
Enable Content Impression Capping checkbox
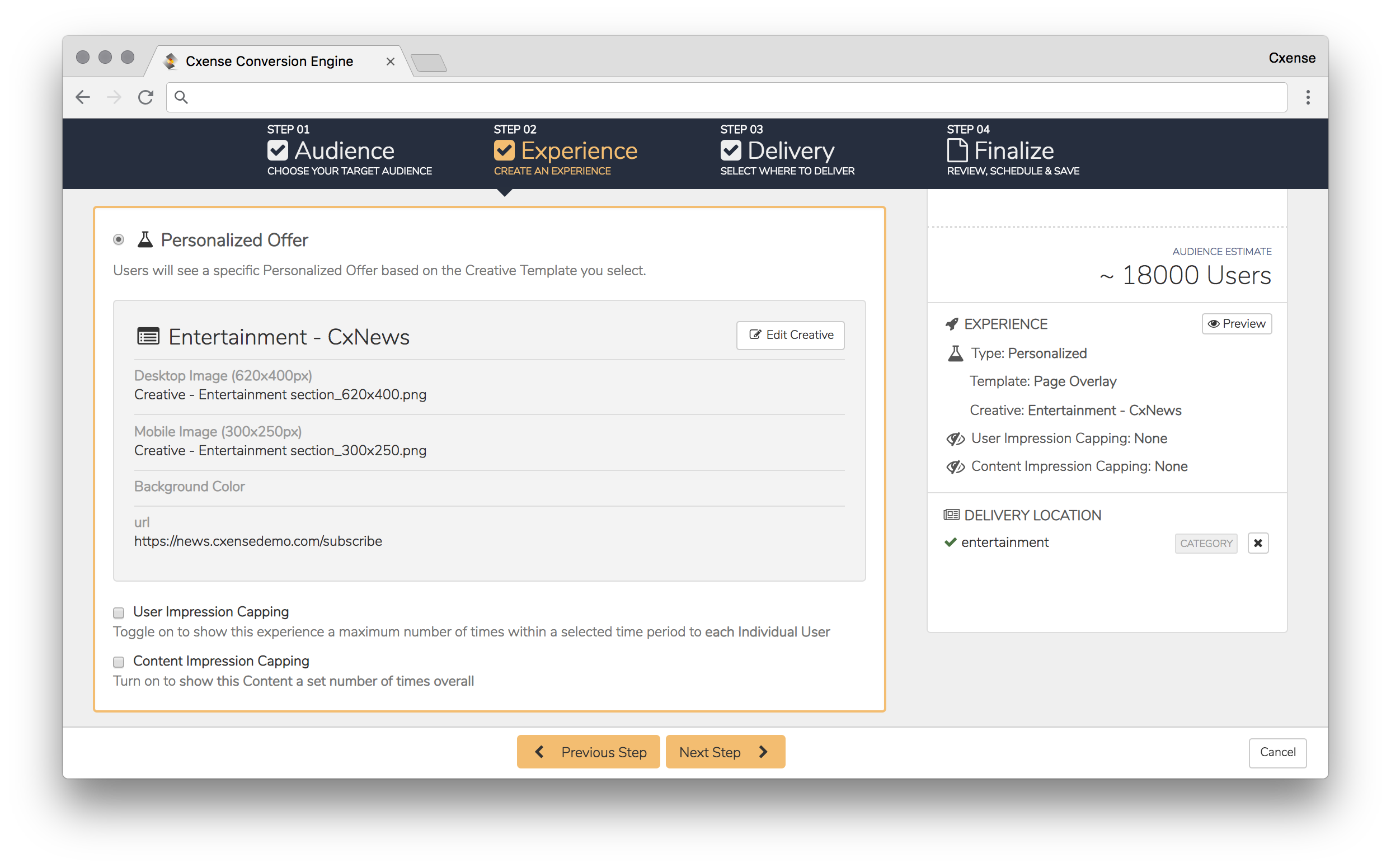[119, 662]
